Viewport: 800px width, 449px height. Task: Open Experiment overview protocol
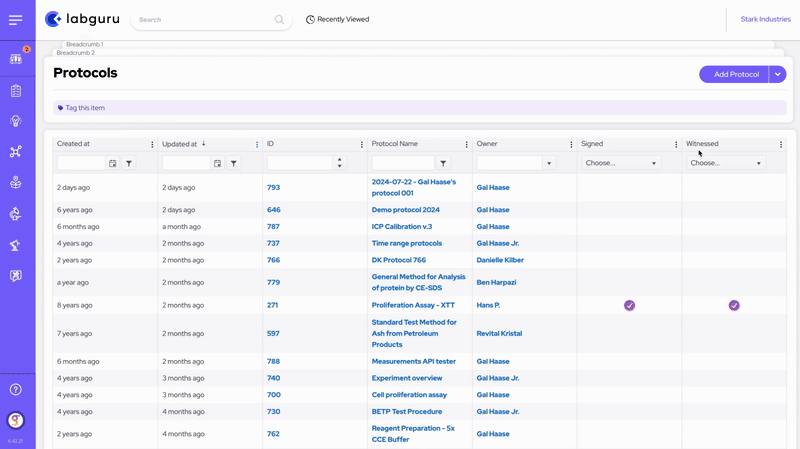(407, 378)
